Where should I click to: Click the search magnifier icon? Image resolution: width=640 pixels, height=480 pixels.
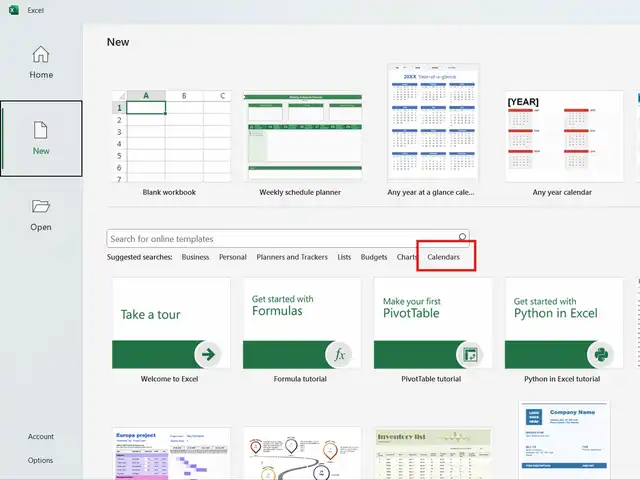[x=463, y=238]
